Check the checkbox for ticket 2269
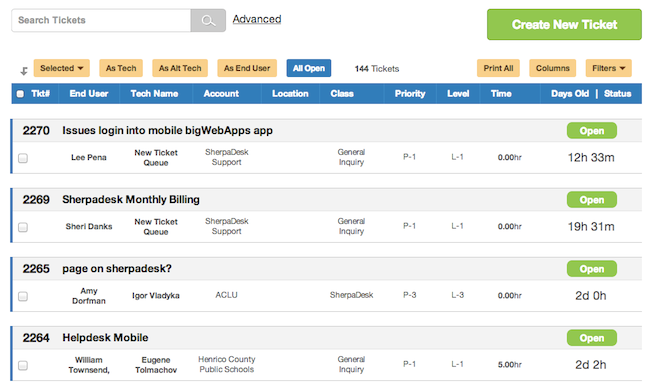The height and width of the screenshot is (391, 650). point(23,227)
